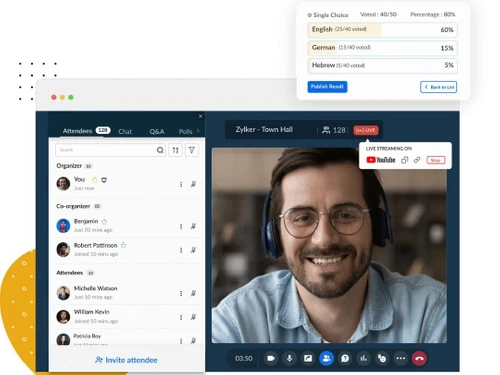Click the 03:50 meeting timer
This screenshot has height=375, width=500.
[x=244, y=359]
